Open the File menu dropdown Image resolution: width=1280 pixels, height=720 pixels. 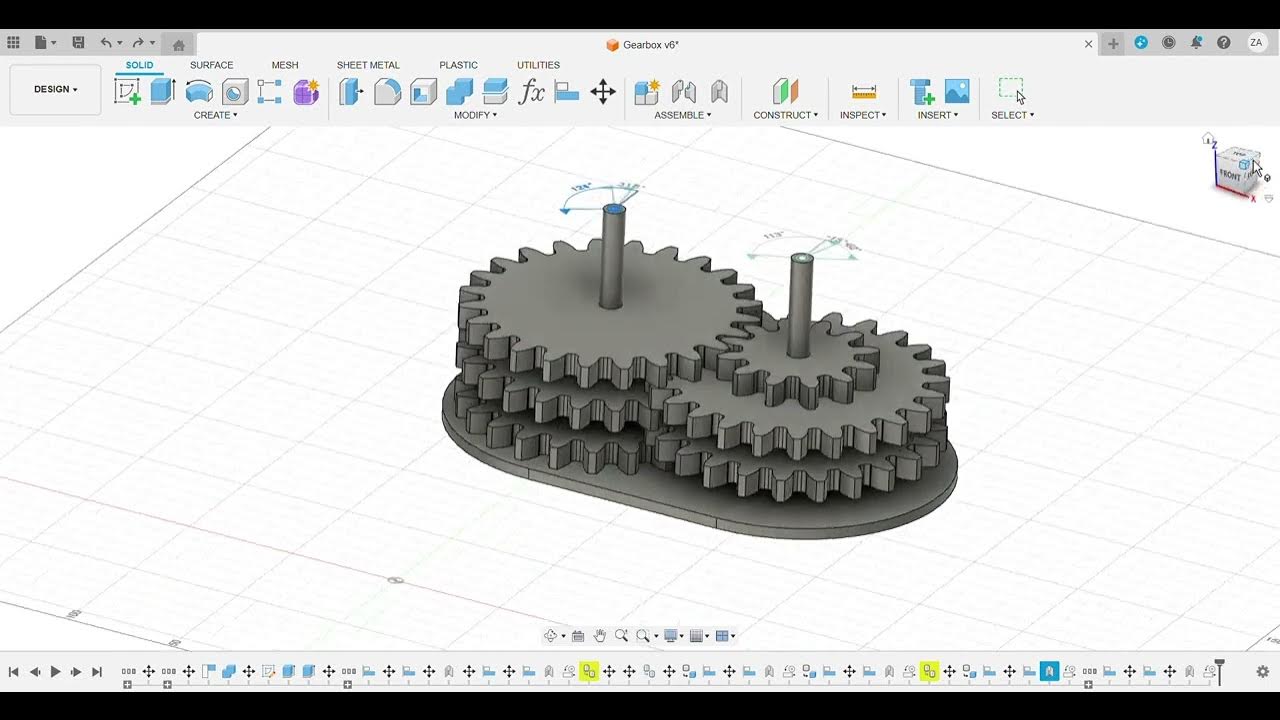[x=45, y=43]
